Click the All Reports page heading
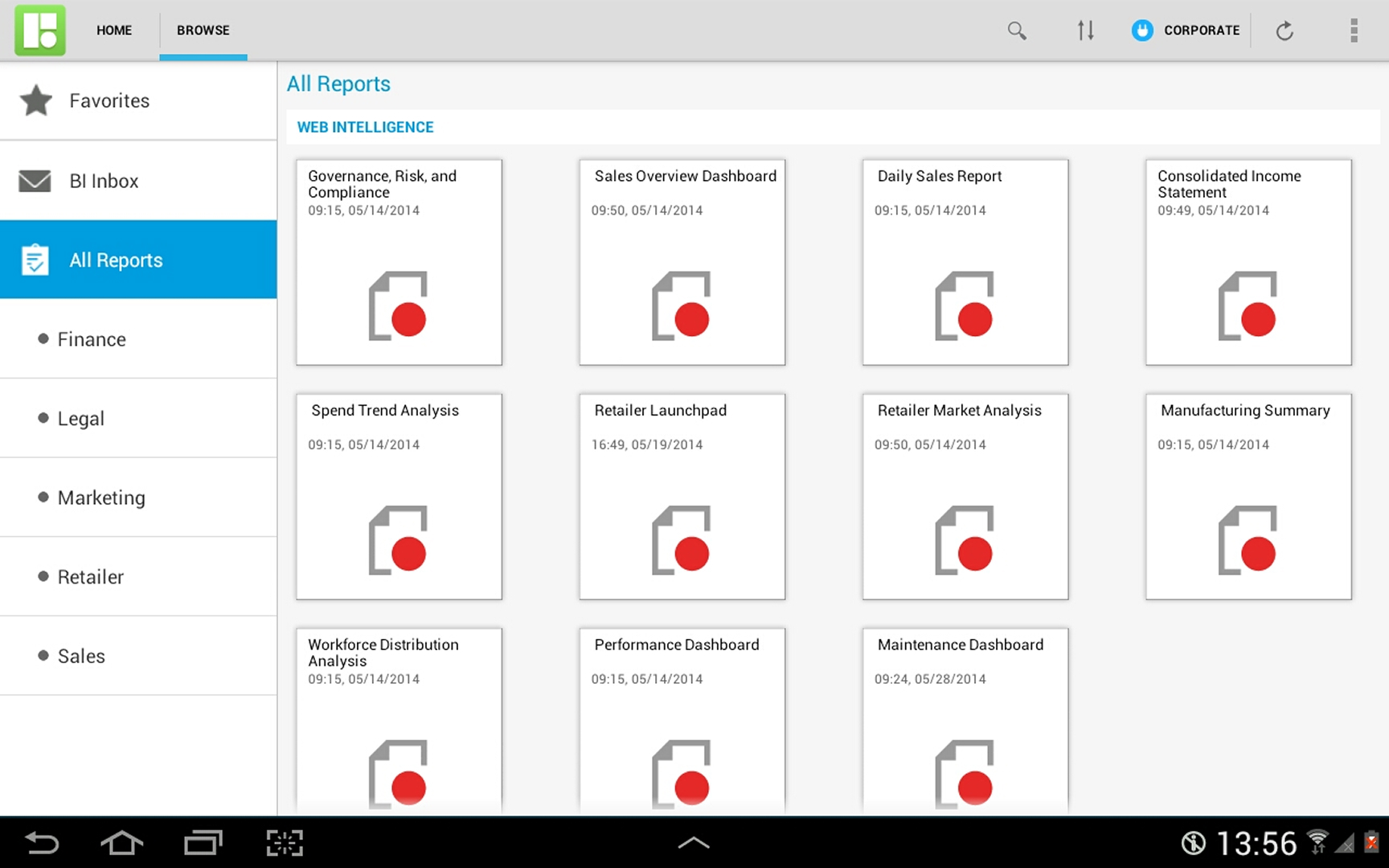 pos(338,84)
